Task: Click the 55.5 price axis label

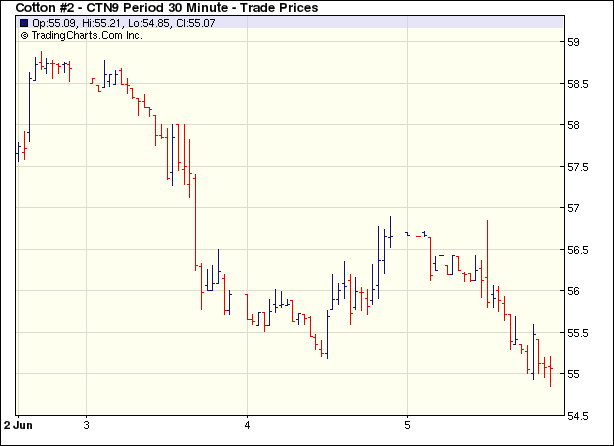Action: (x=577, y=333)
